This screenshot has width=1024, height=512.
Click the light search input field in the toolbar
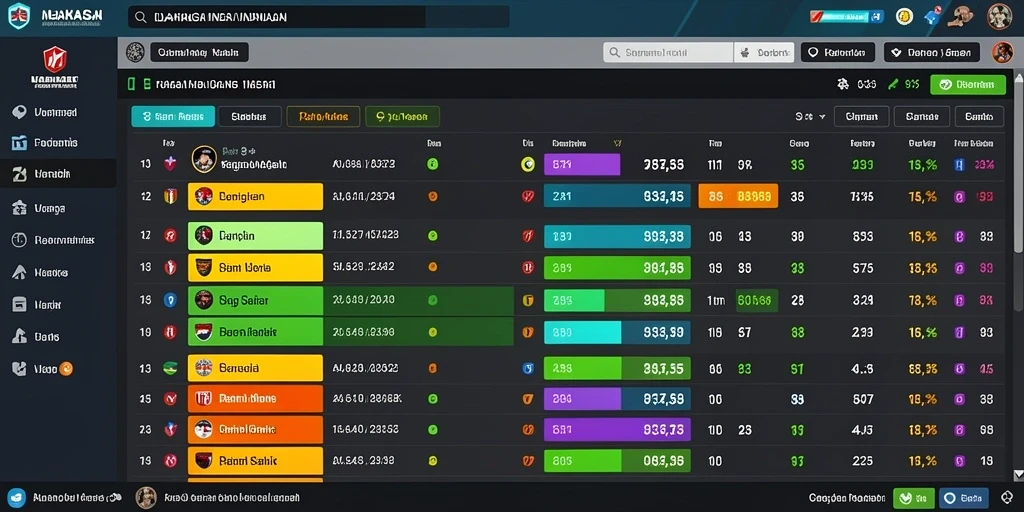668,52
